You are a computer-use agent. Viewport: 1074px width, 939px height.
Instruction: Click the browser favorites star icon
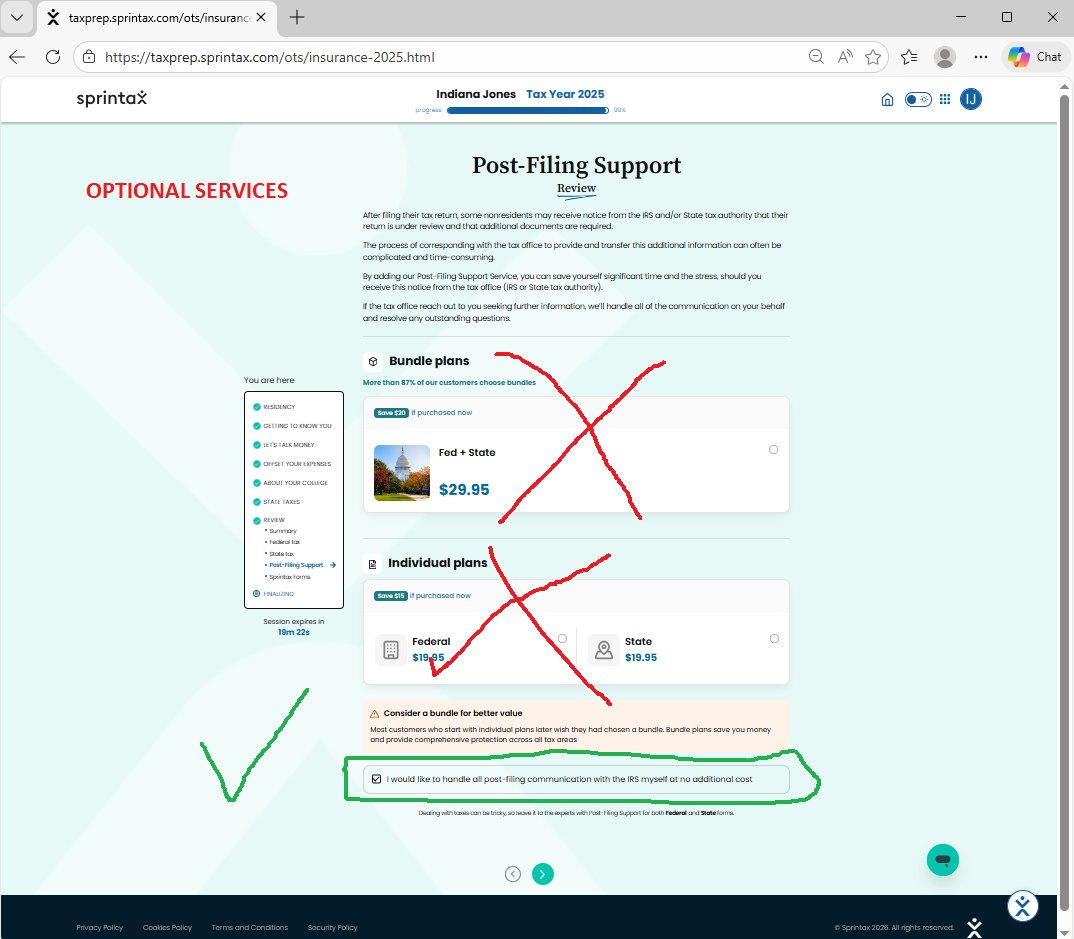point(873,57)
